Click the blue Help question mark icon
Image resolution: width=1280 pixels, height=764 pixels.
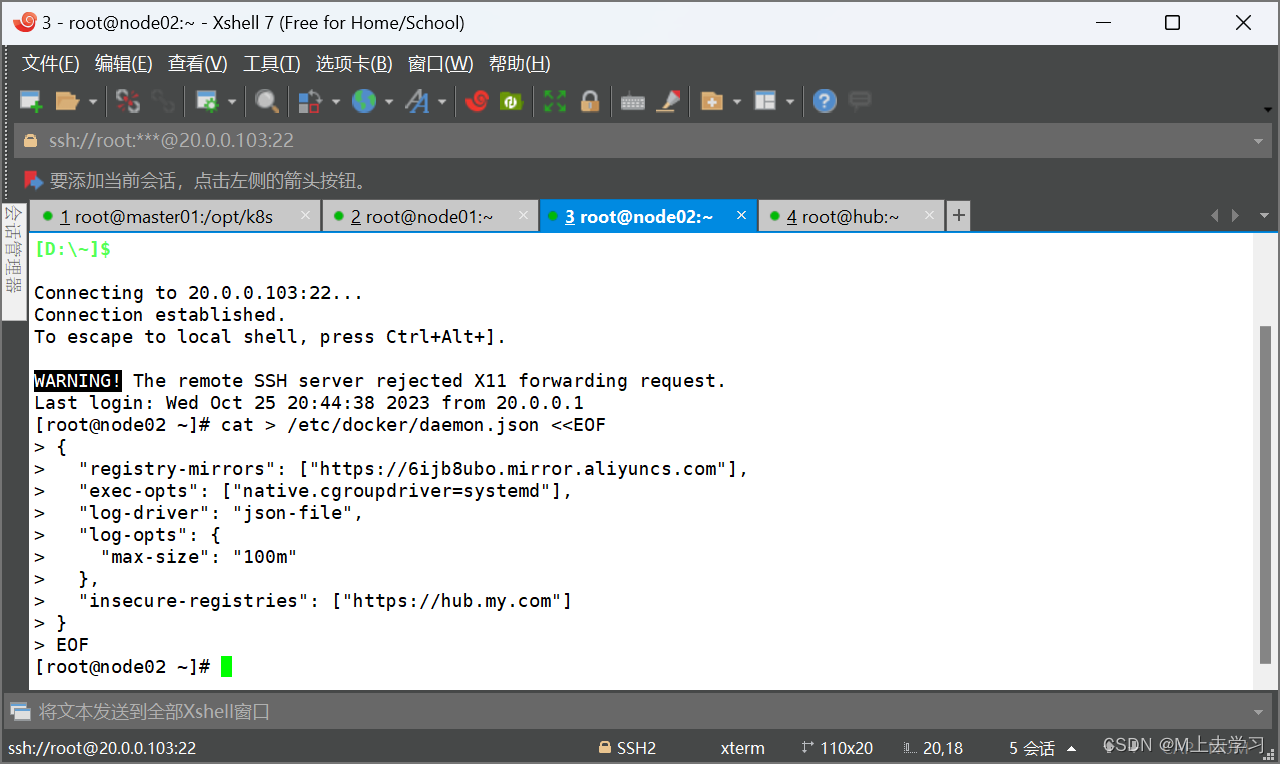point(824,101)
